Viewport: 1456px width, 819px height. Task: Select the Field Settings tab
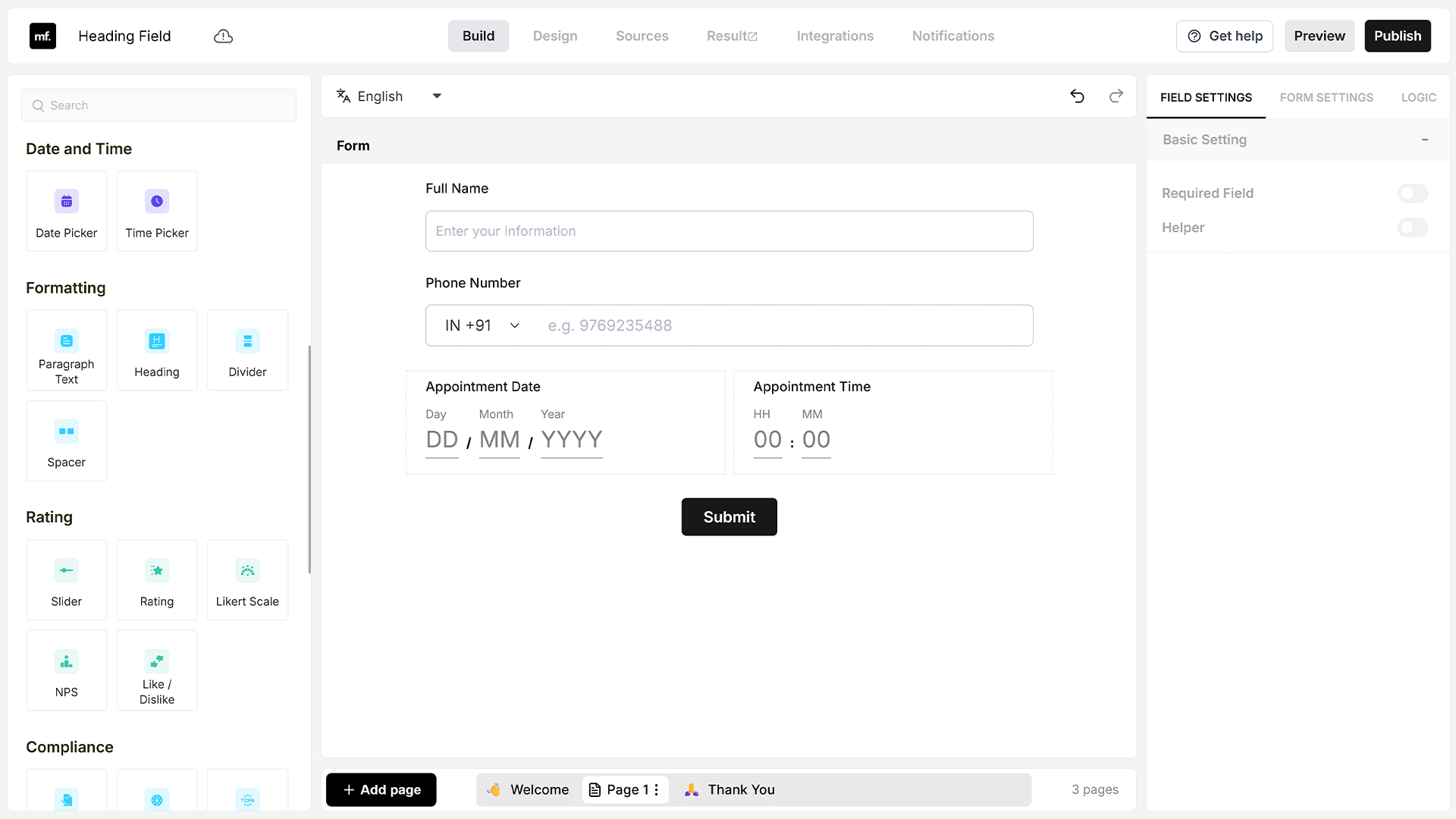click(x=1206, y=97)
